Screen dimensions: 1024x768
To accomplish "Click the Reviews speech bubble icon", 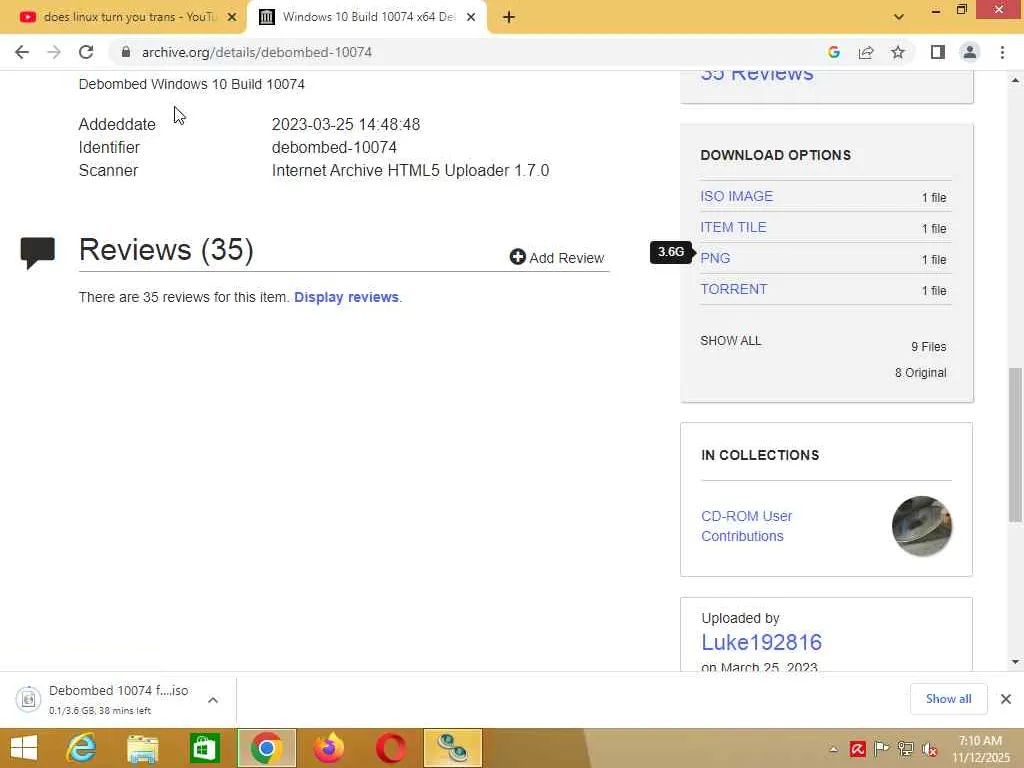I will click(x=37, y=253).
